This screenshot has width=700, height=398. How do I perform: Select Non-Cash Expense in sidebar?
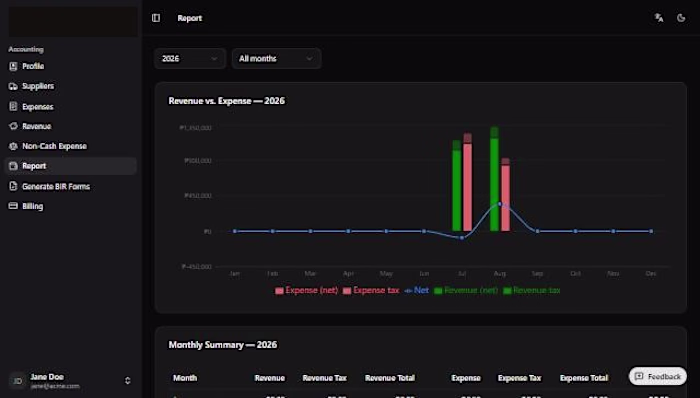(71, 146)
